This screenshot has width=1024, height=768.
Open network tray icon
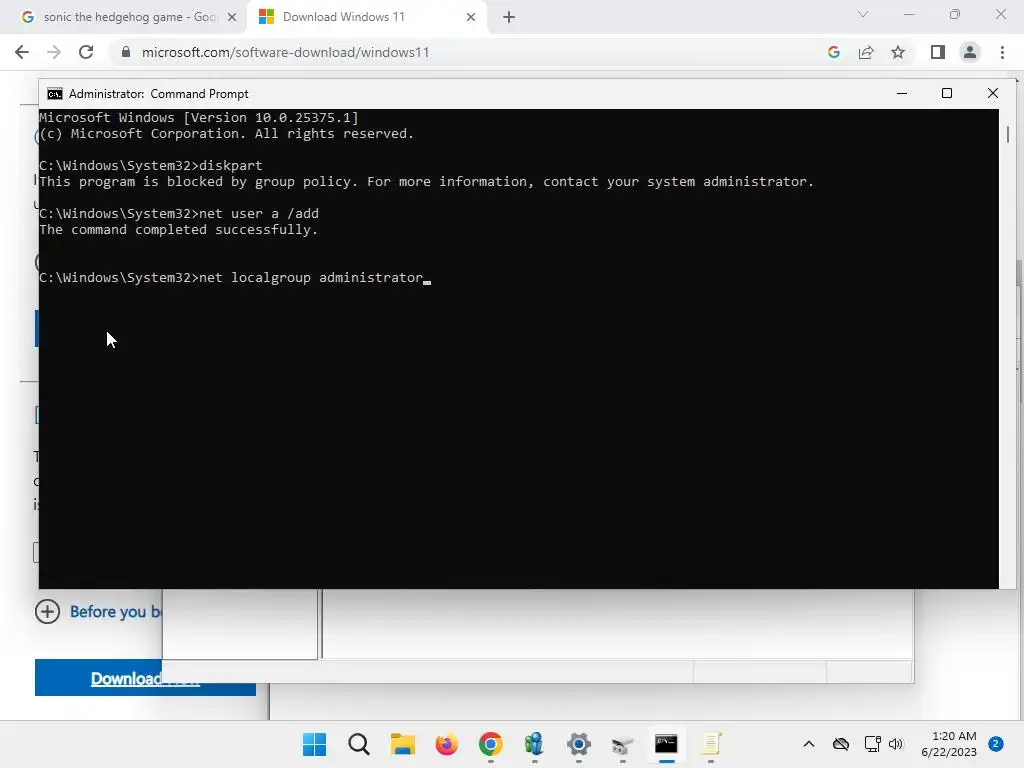[872, 744]
